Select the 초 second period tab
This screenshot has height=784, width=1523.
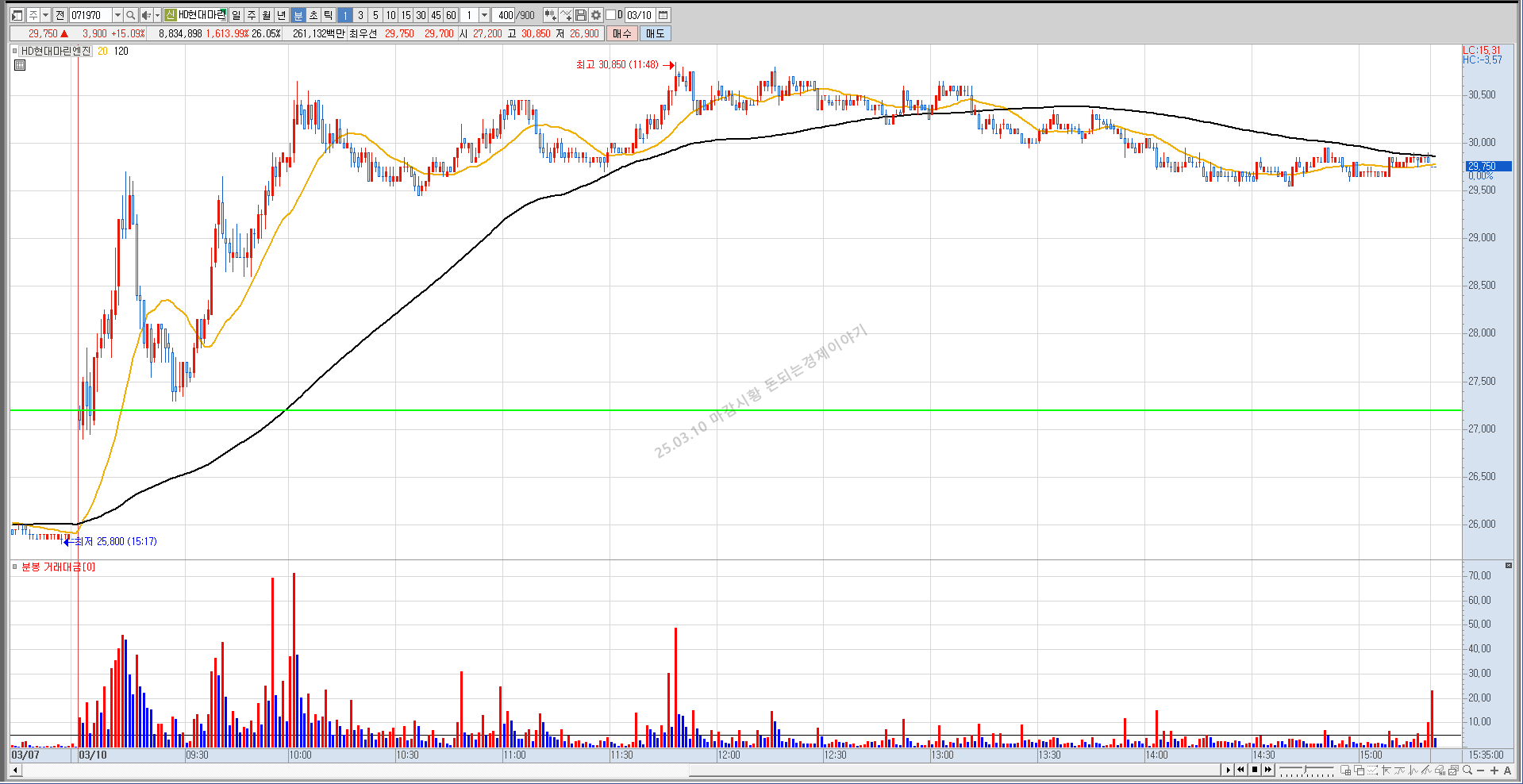click(313, 15)
